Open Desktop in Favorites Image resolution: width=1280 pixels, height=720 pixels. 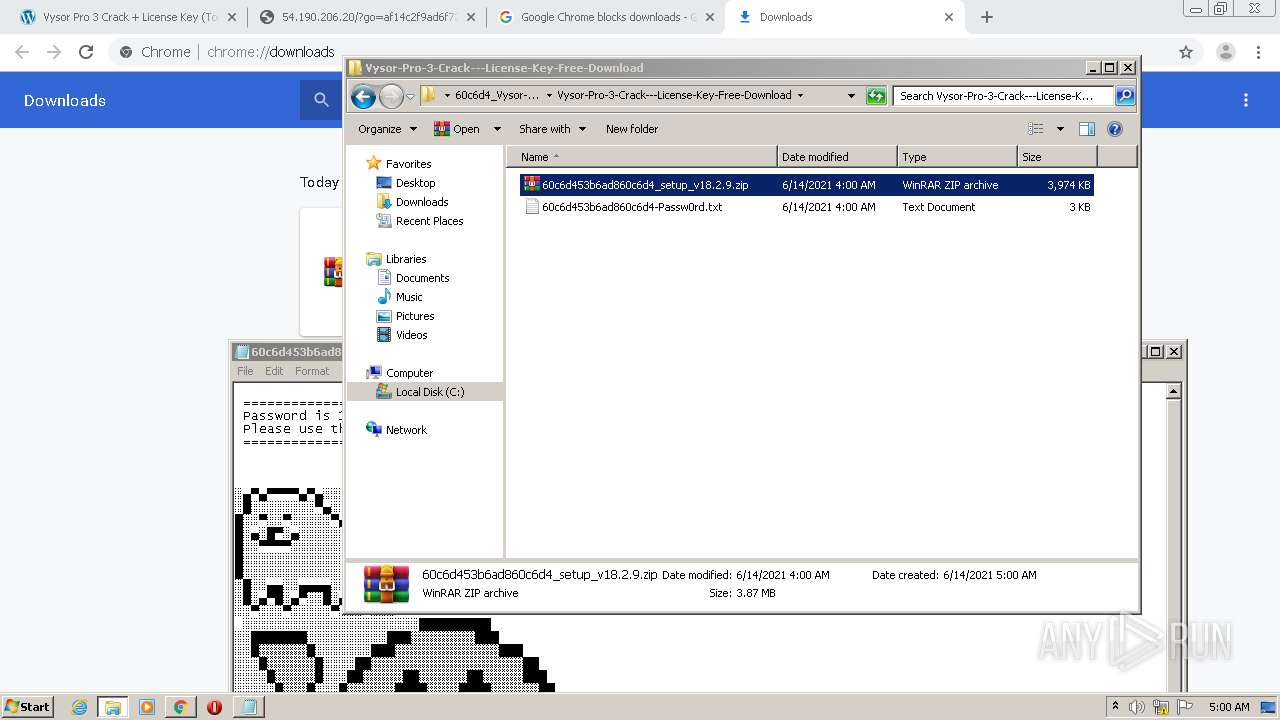pos(405,183)
